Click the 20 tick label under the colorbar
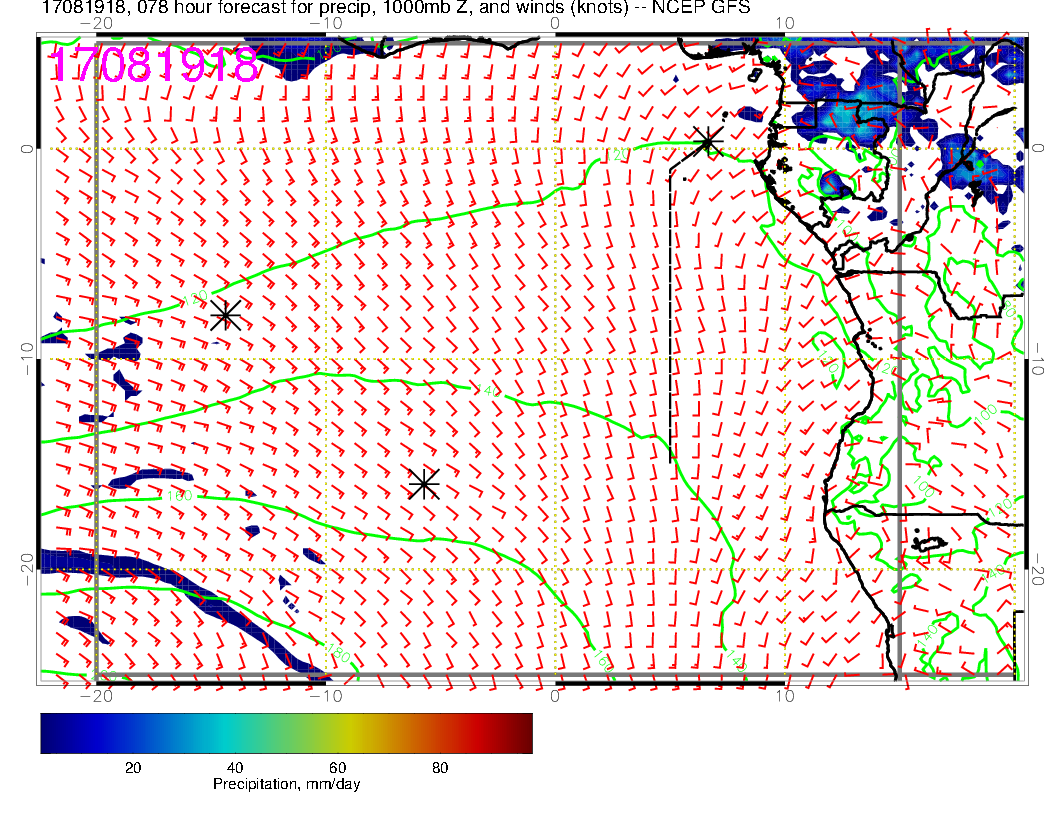Screen dimensions: 1056x816 coord(132,767)
